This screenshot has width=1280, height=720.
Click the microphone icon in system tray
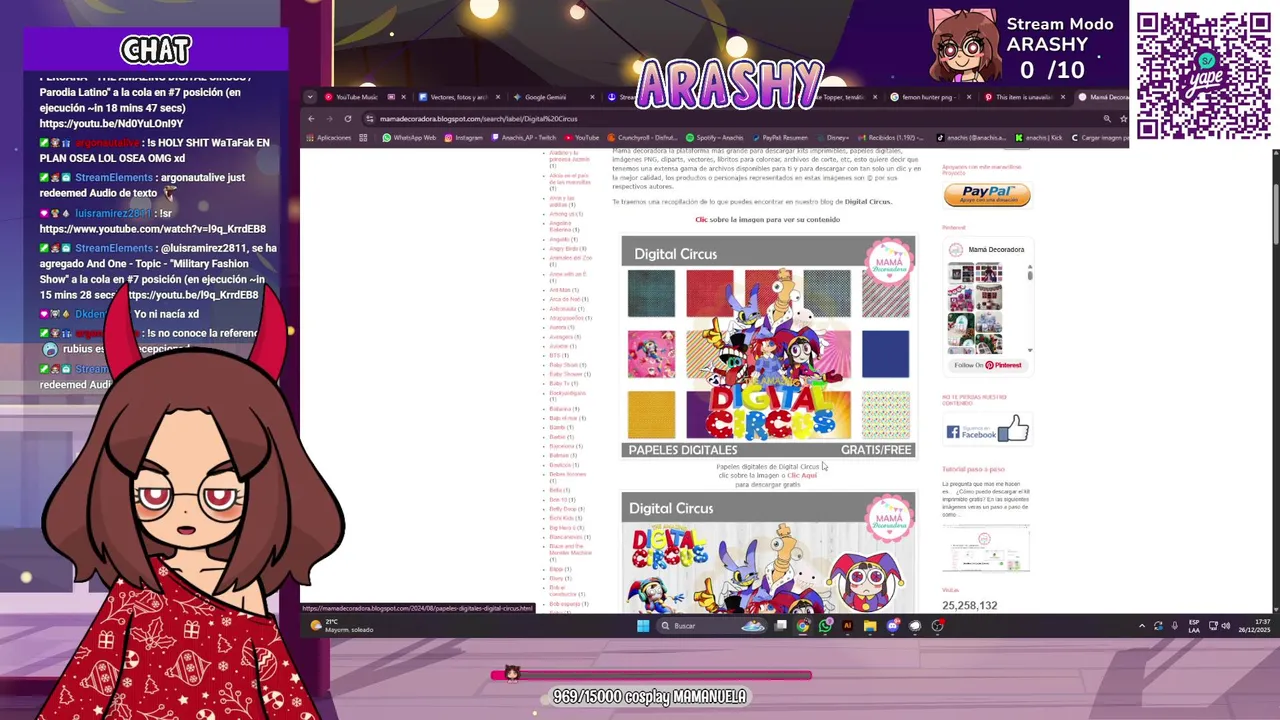1174,626
